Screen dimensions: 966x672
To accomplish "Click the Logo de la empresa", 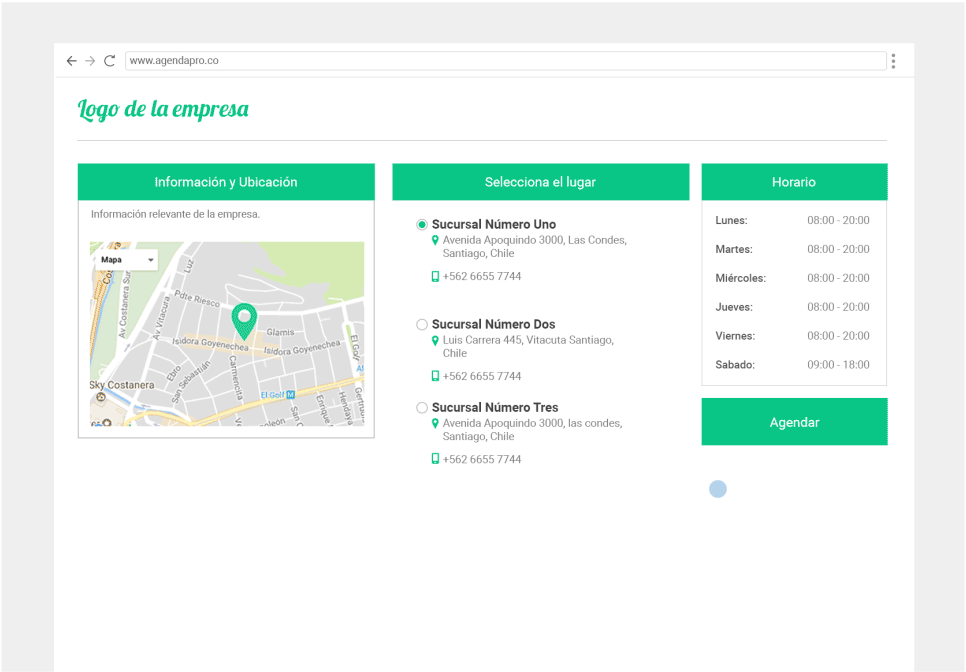I will tap(163, 109).
